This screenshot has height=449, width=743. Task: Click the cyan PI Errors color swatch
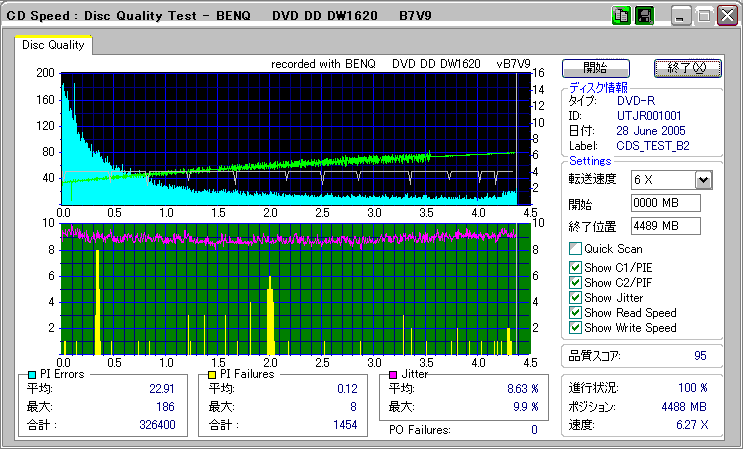pos(32,375)
